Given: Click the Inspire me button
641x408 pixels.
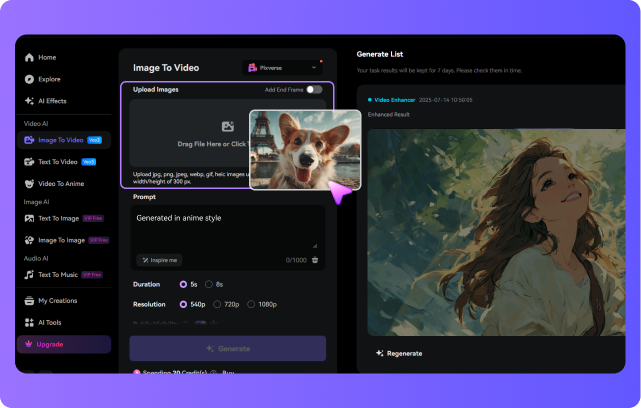Looking at the screenshot, I should 159,260.
